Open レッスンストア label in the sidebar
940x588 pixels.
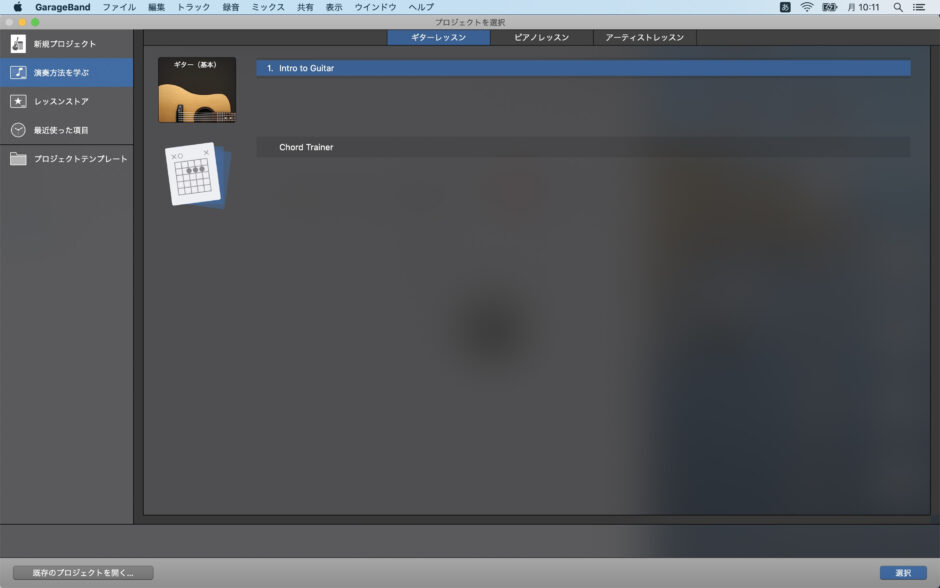point(61,101)
